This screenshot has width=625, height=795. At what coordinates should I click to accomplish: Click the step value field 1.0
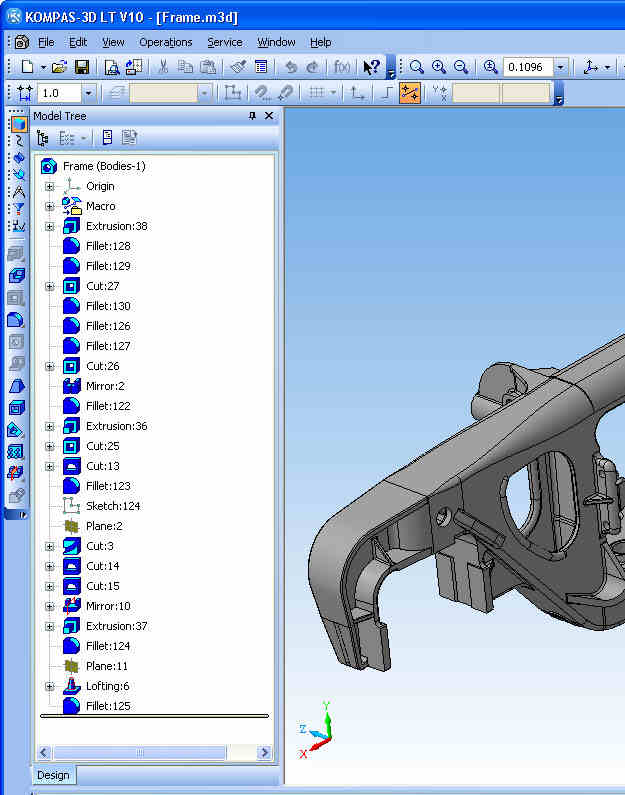[59, 93]
